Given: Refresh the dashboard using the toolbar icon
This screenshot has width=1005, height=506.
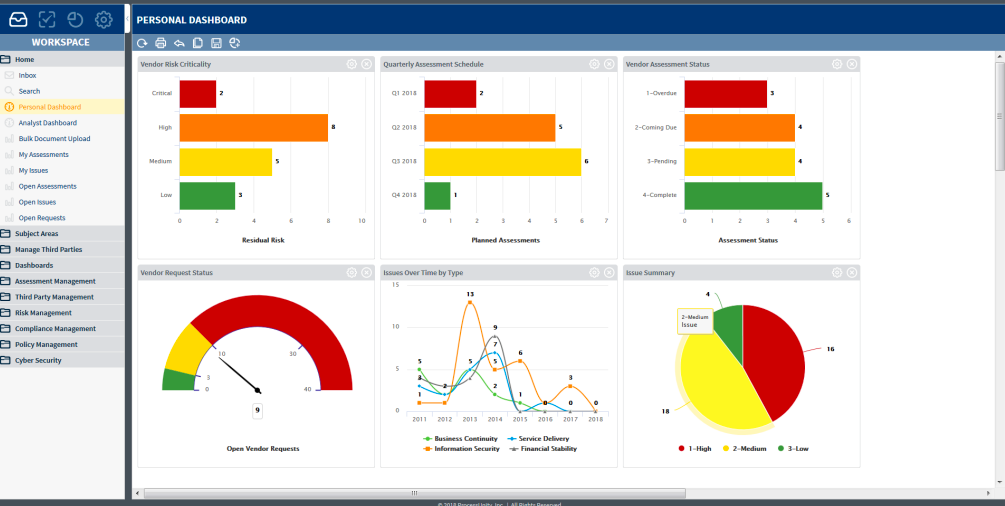Looking at the screenshot, I should click(x=142, y=43).
